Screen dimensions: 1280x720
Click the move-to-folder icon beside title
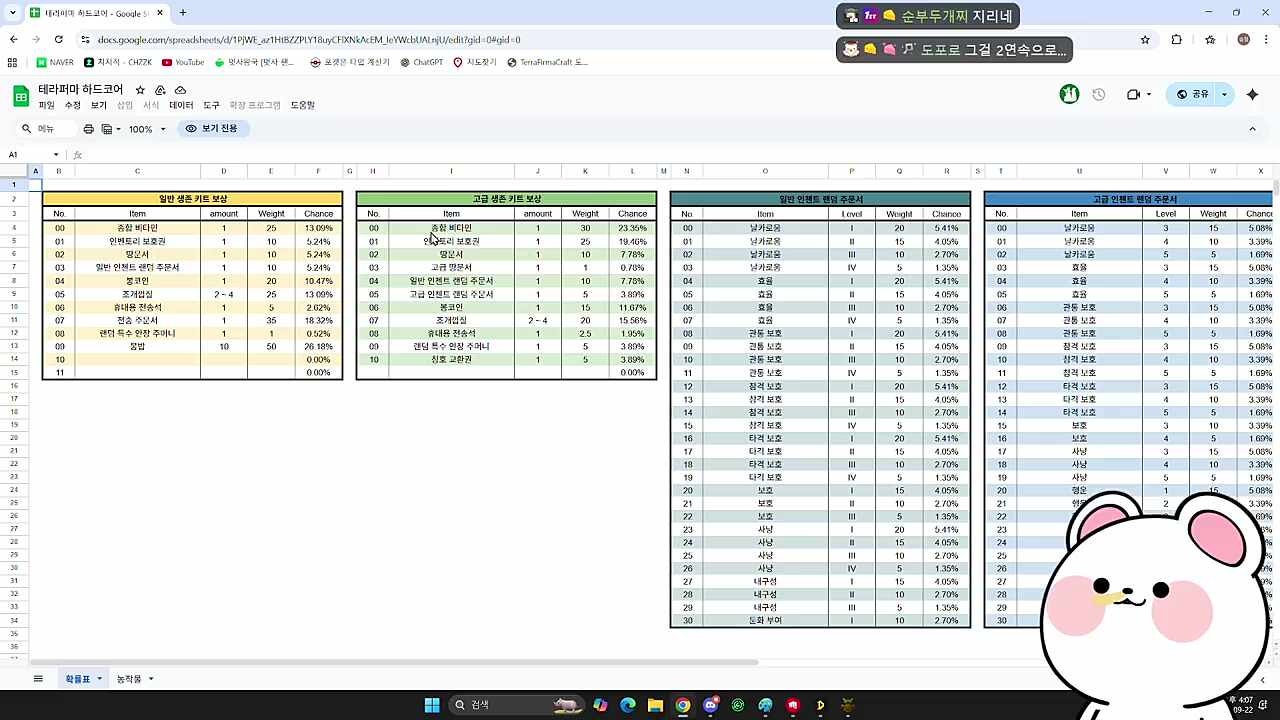tap(160, 90)
